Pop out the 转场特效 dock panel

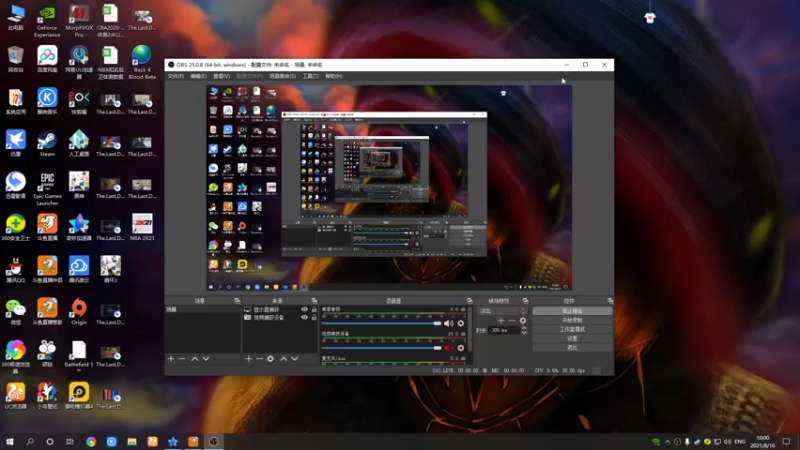pos(526,301)
